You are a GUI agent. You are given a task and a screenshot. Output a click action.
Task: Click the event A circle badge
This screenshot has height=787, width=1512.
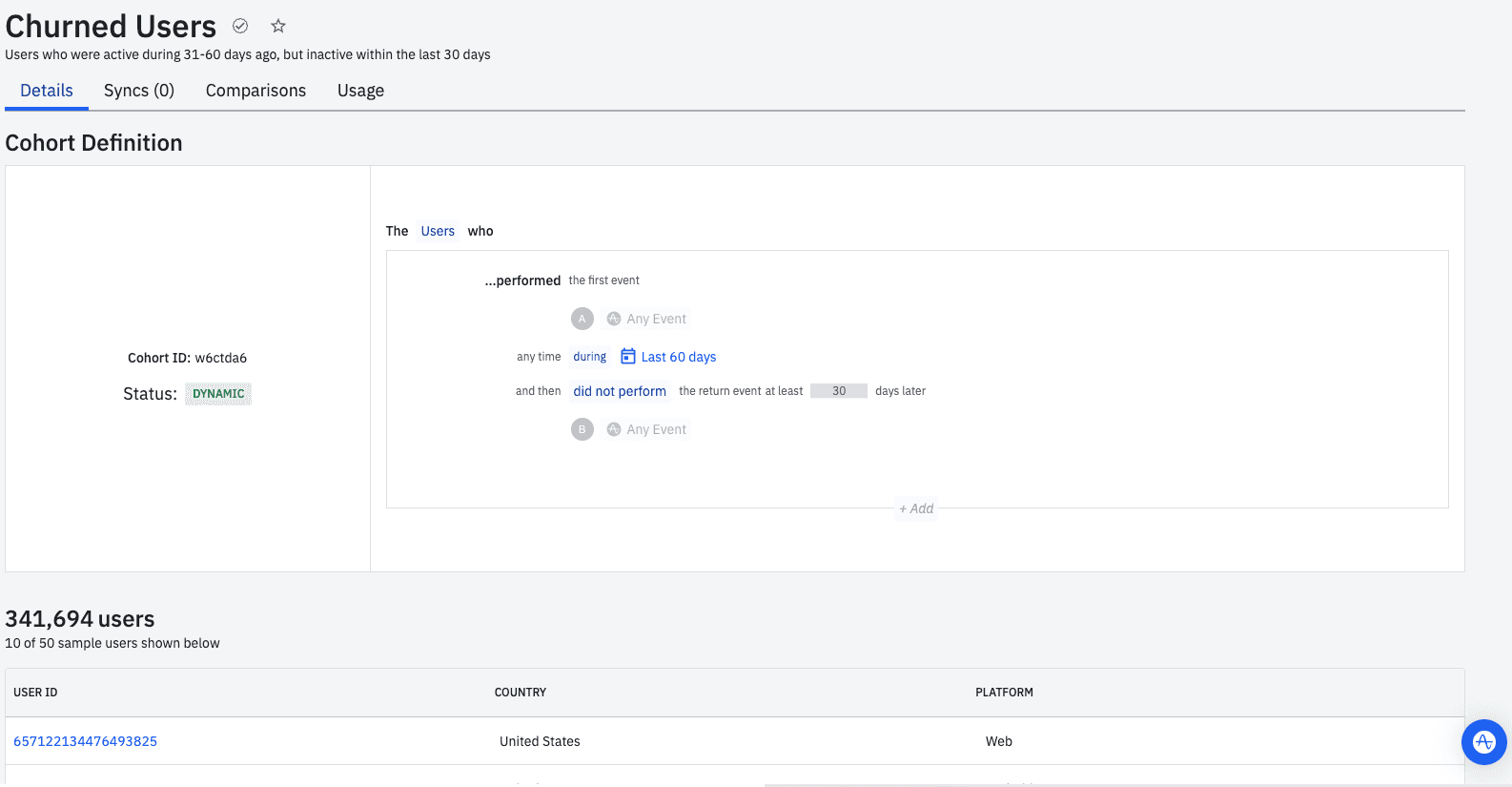(x=582, y=319)
